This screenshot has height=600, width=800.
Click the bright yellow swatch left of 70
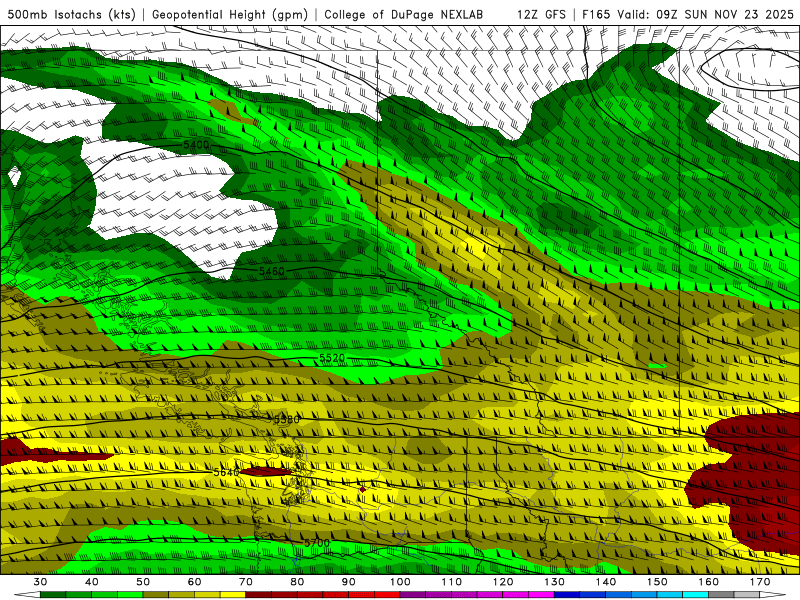[x=233, y=595]
